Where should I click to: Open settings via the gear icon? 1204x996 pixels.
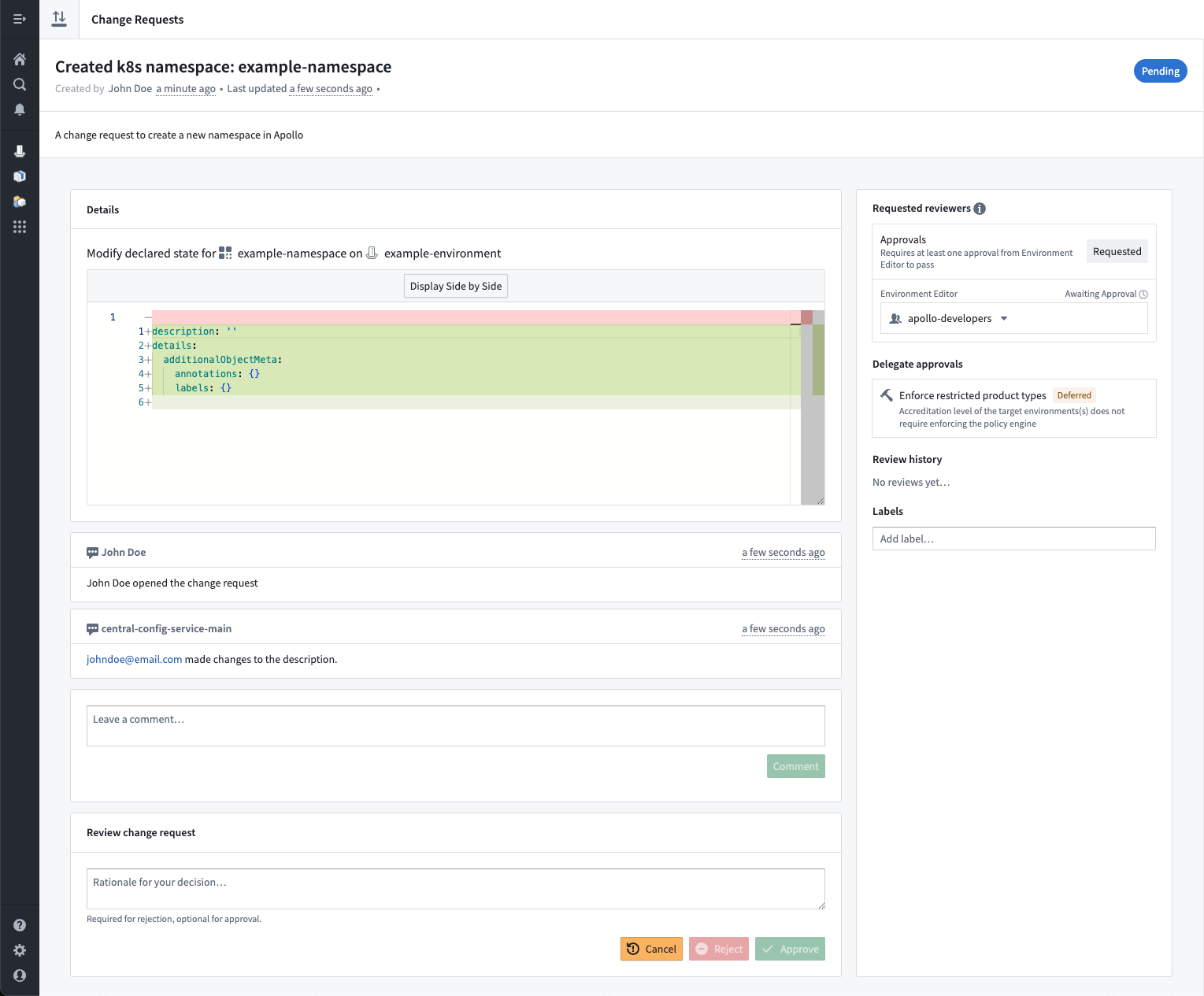[x=20, y=950]
